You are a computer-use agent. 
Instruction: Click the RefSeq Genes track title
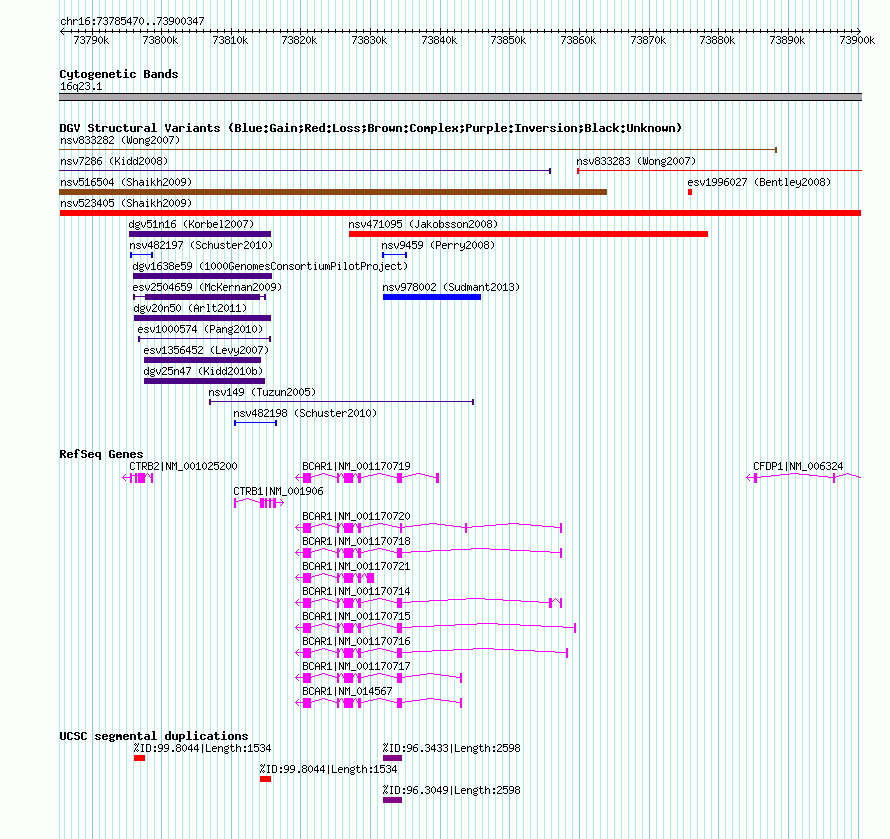101,454
